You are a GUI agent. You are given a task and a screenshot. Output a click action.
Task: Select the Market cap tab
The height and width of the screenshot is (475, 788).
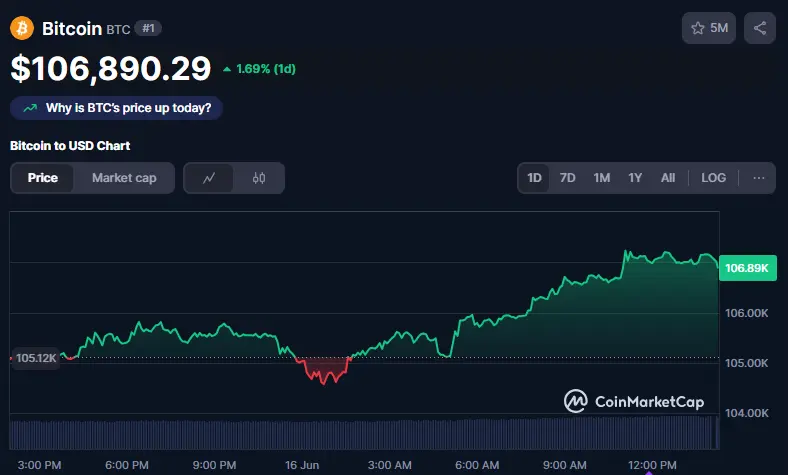(124, 178)
